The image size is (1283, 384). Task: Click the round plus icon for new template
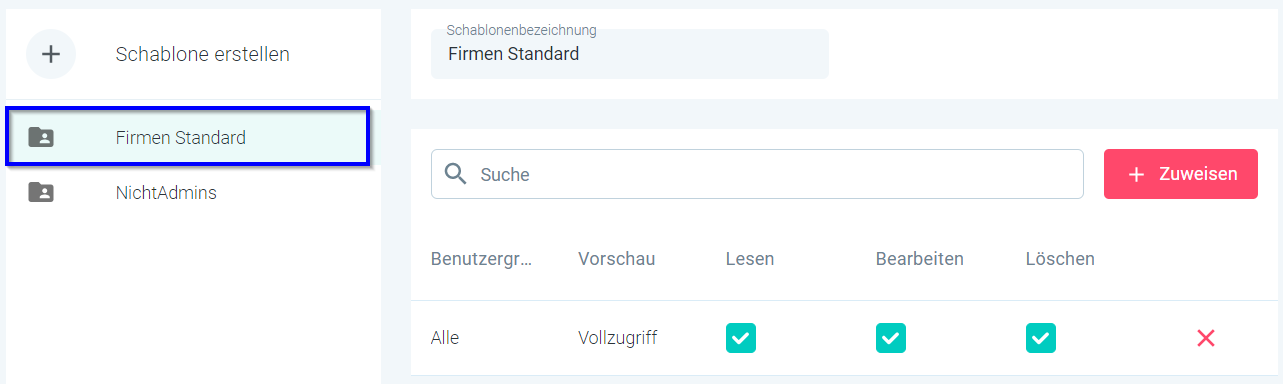click(x=51, y=54)
